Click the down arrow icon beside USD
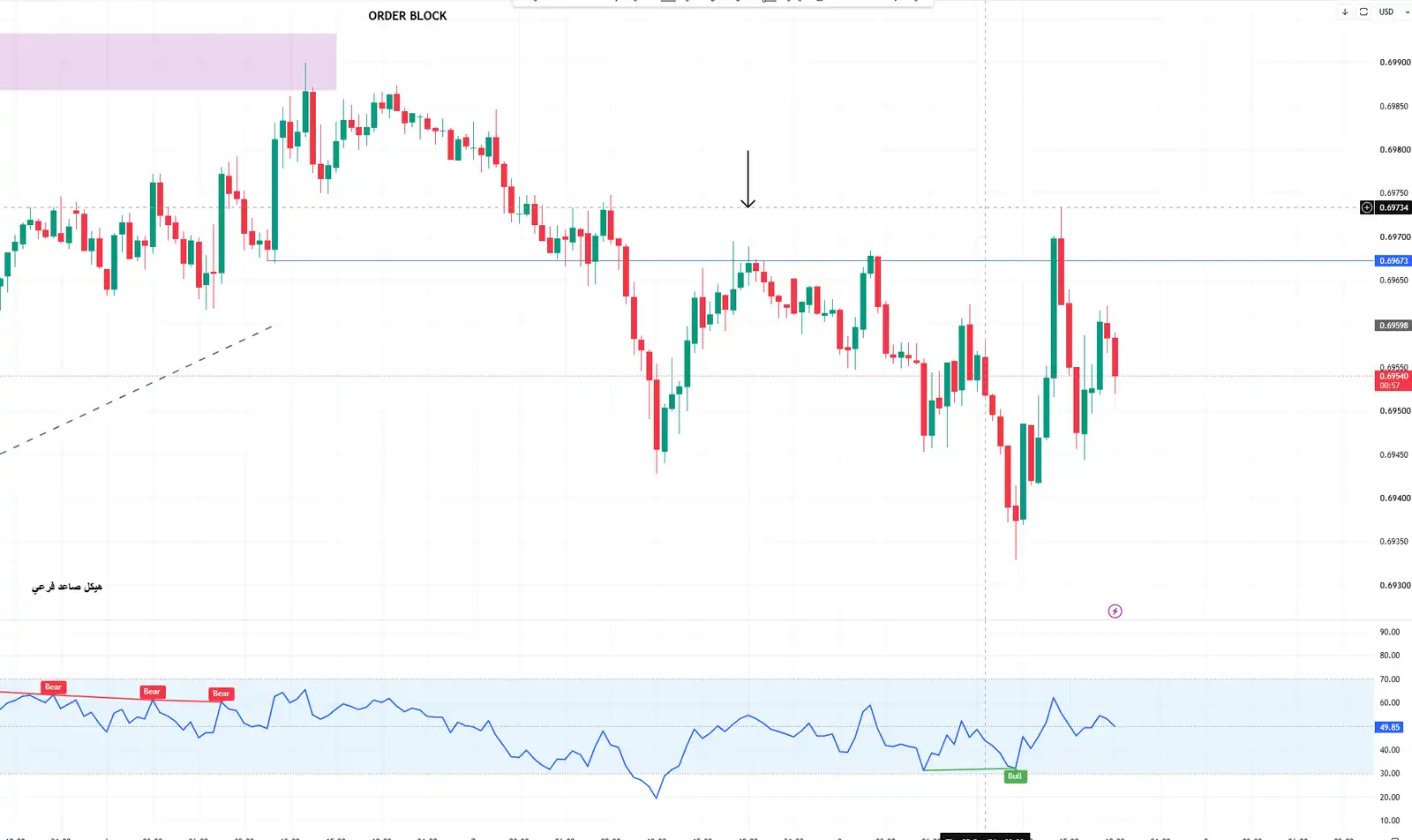This screenshot has width=1412, height=840. coord(1345,12)
